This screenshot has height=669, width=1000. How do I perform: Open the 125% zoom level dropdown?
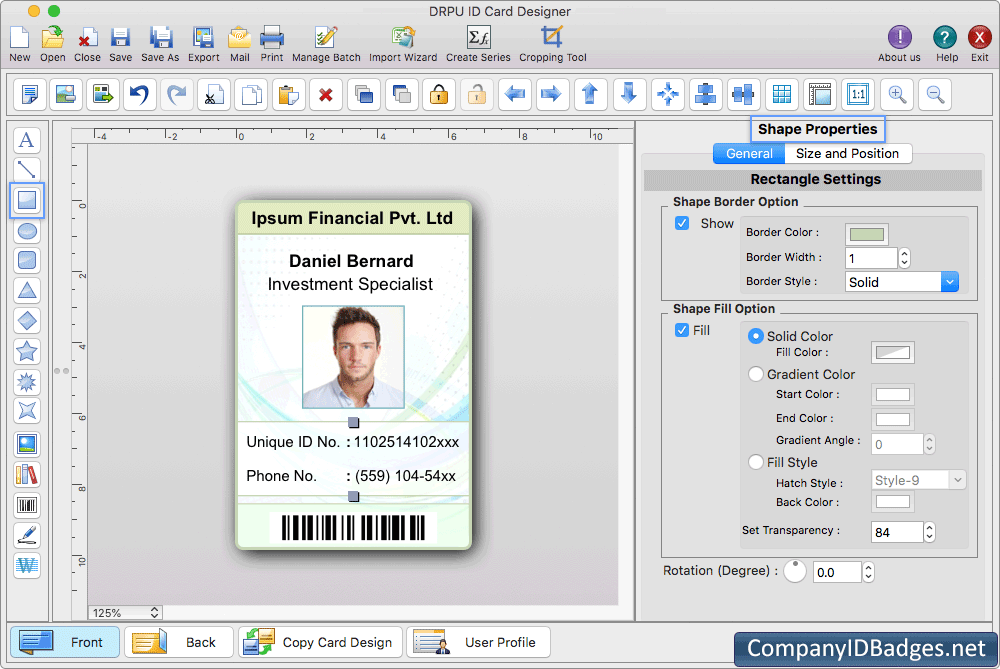(125, 613)
